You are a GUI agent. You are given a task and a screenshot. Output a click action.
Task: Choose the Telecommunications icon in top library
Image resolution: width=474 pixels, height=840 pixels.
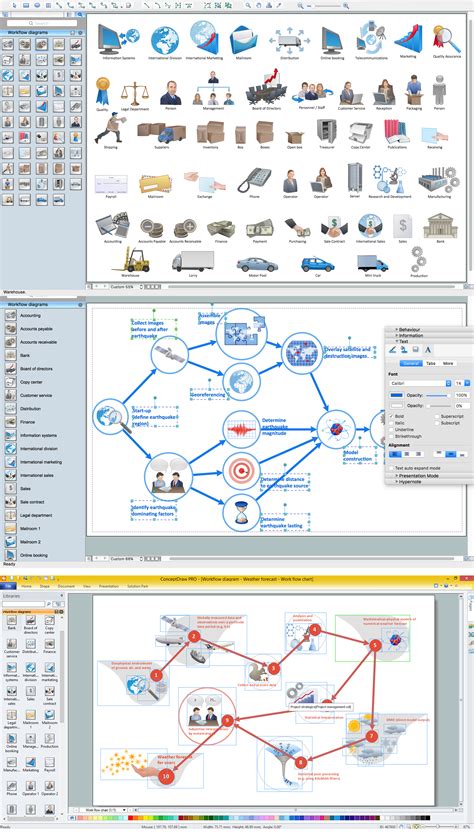click(x=371, y=38)
